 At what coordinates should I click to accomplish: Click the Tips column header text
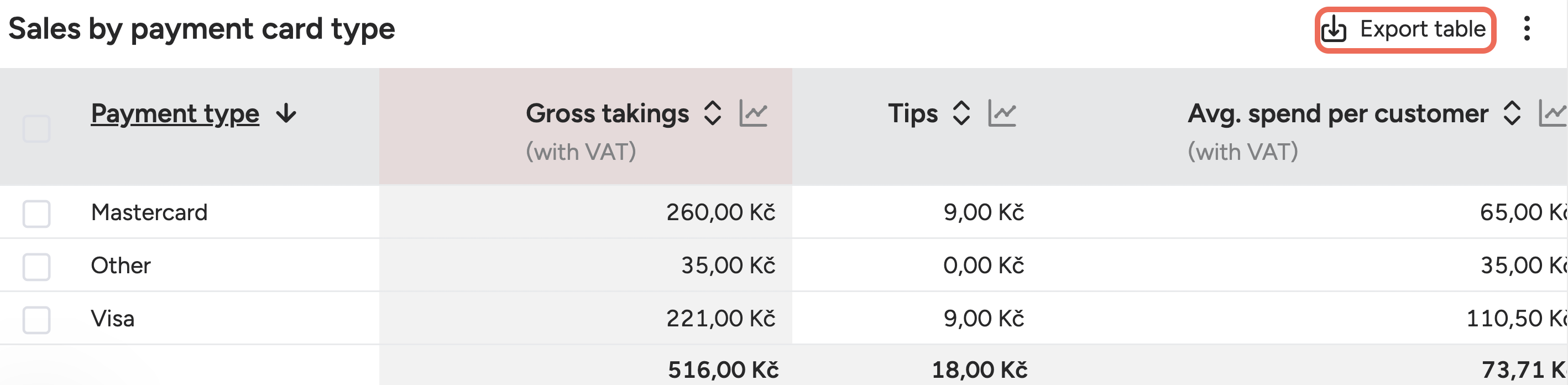coord(912,113)
